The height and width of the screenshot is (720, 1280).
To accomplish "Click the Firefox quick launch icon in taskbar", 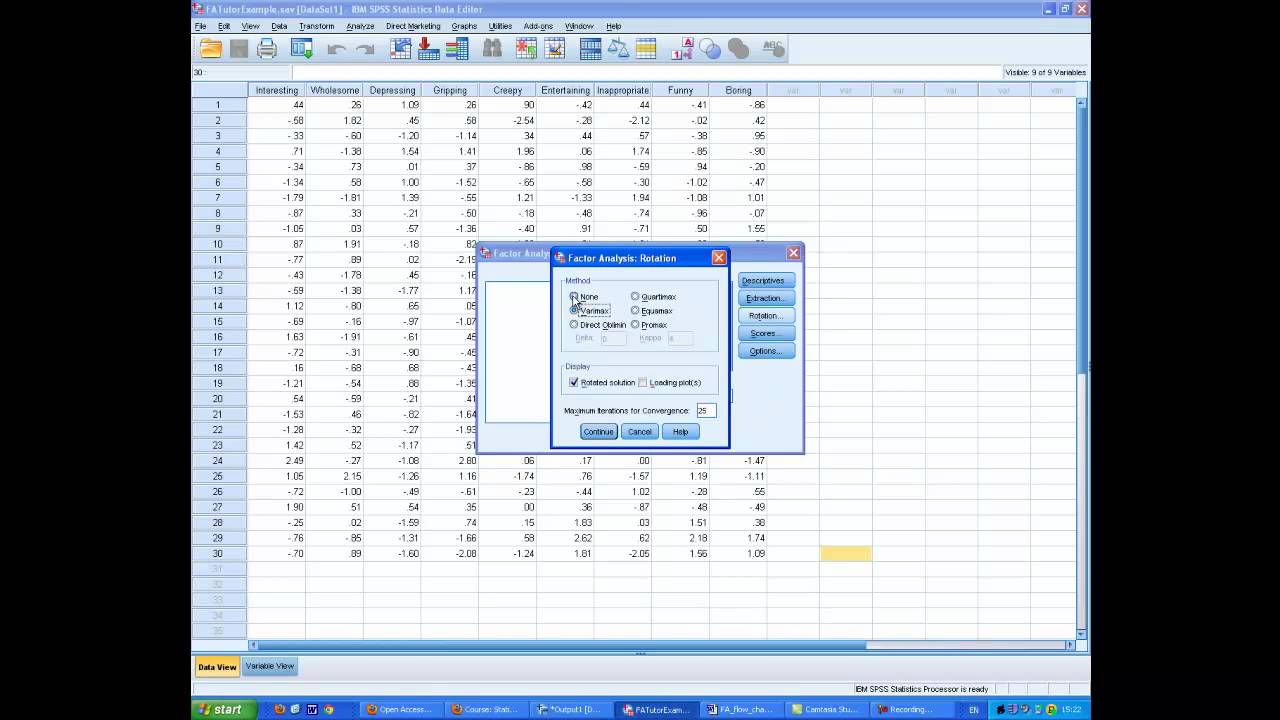I will 279,709.
